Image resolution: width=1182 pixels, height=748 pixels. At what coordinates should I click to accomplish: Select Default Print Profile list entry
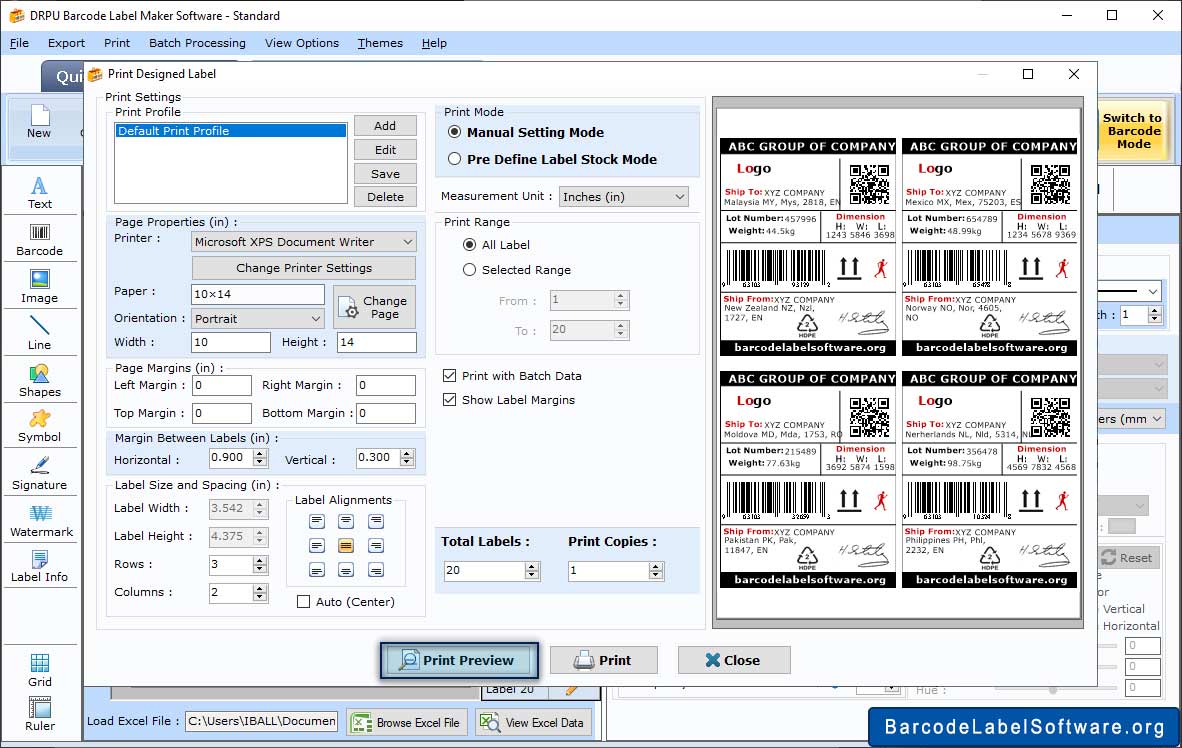coord(231,130)
